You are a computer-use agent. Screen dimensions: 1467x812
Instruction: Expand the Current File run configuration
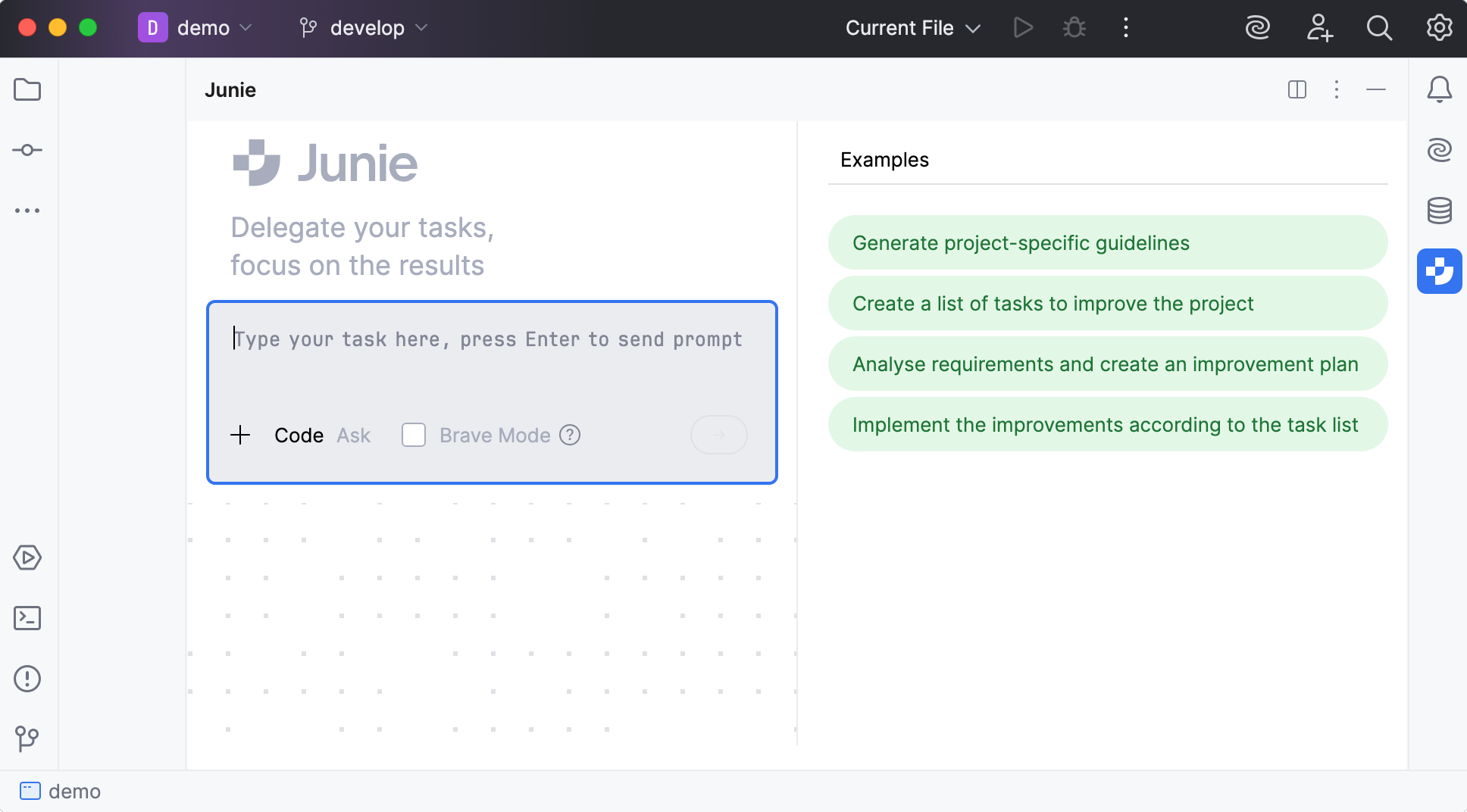pos(912,27)
